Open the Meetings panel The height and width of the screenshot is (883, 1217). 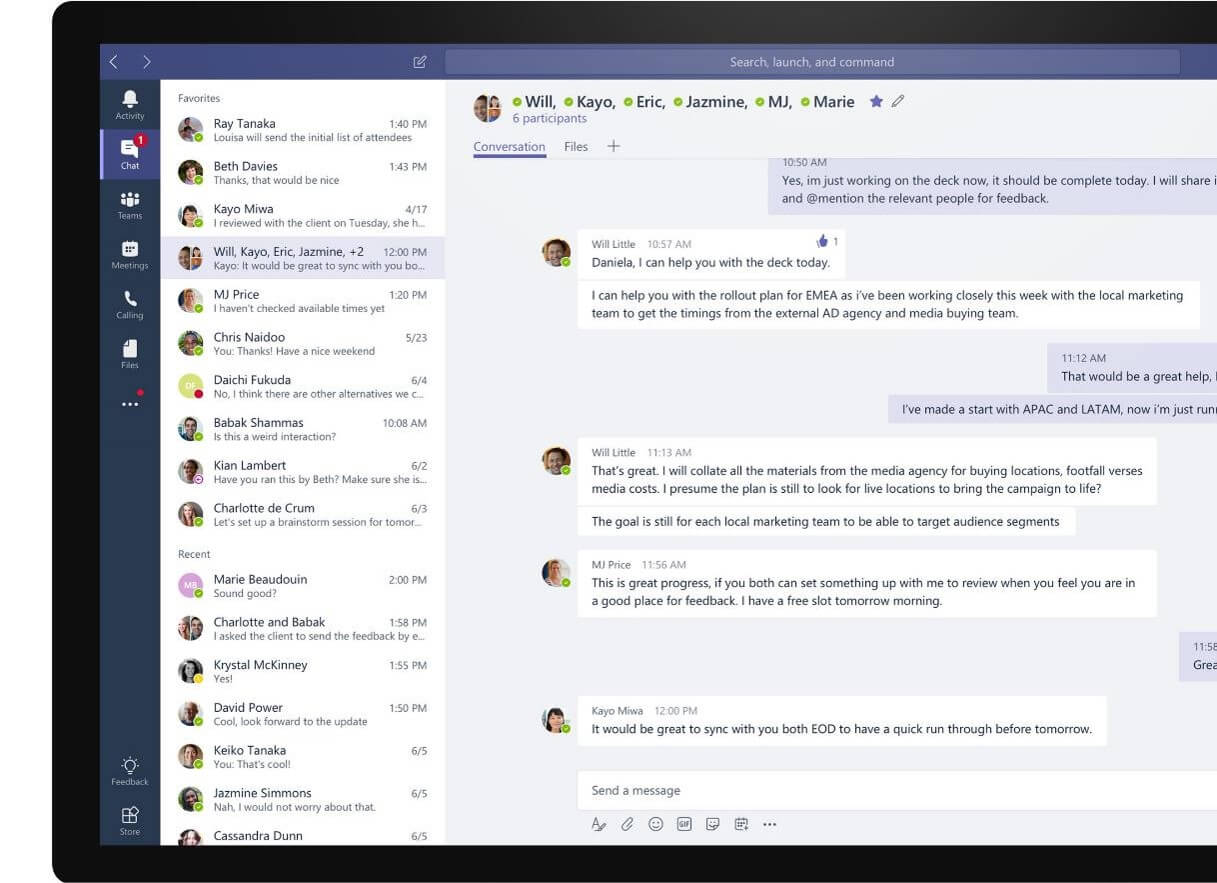point(130,254)
